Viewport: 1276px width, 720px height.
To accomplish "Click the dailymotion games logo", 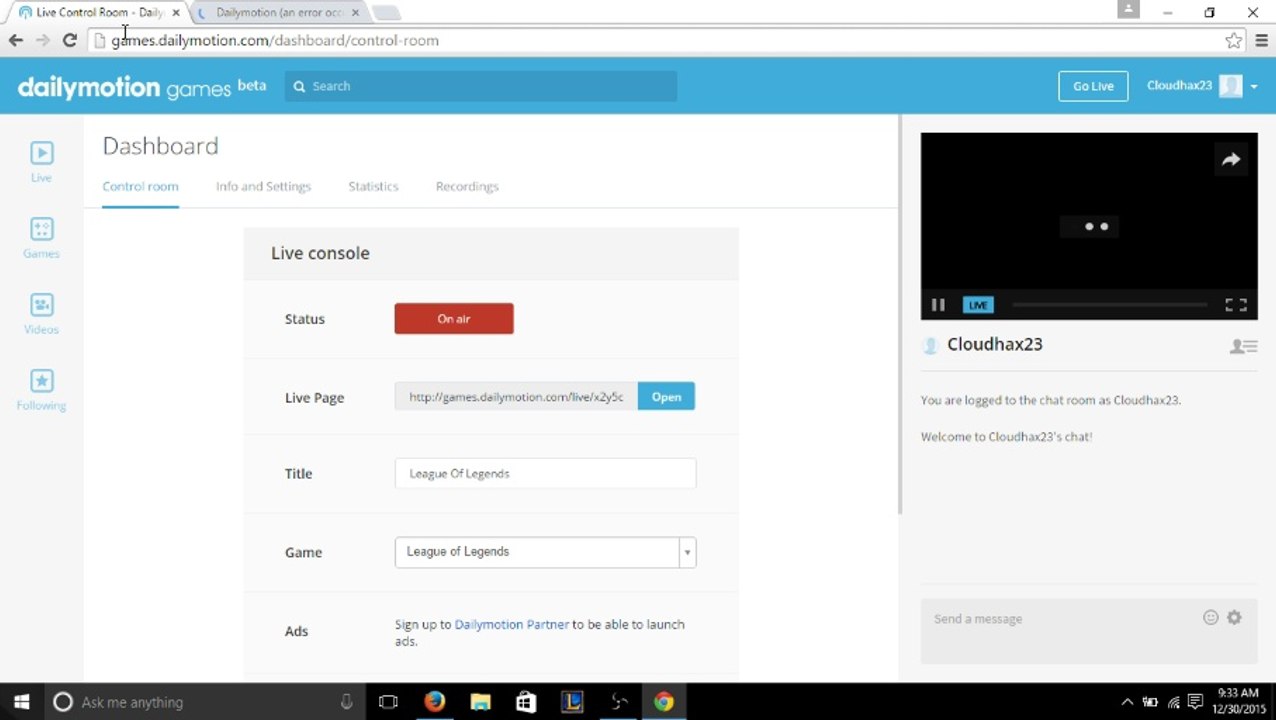I will coord(142,87).
